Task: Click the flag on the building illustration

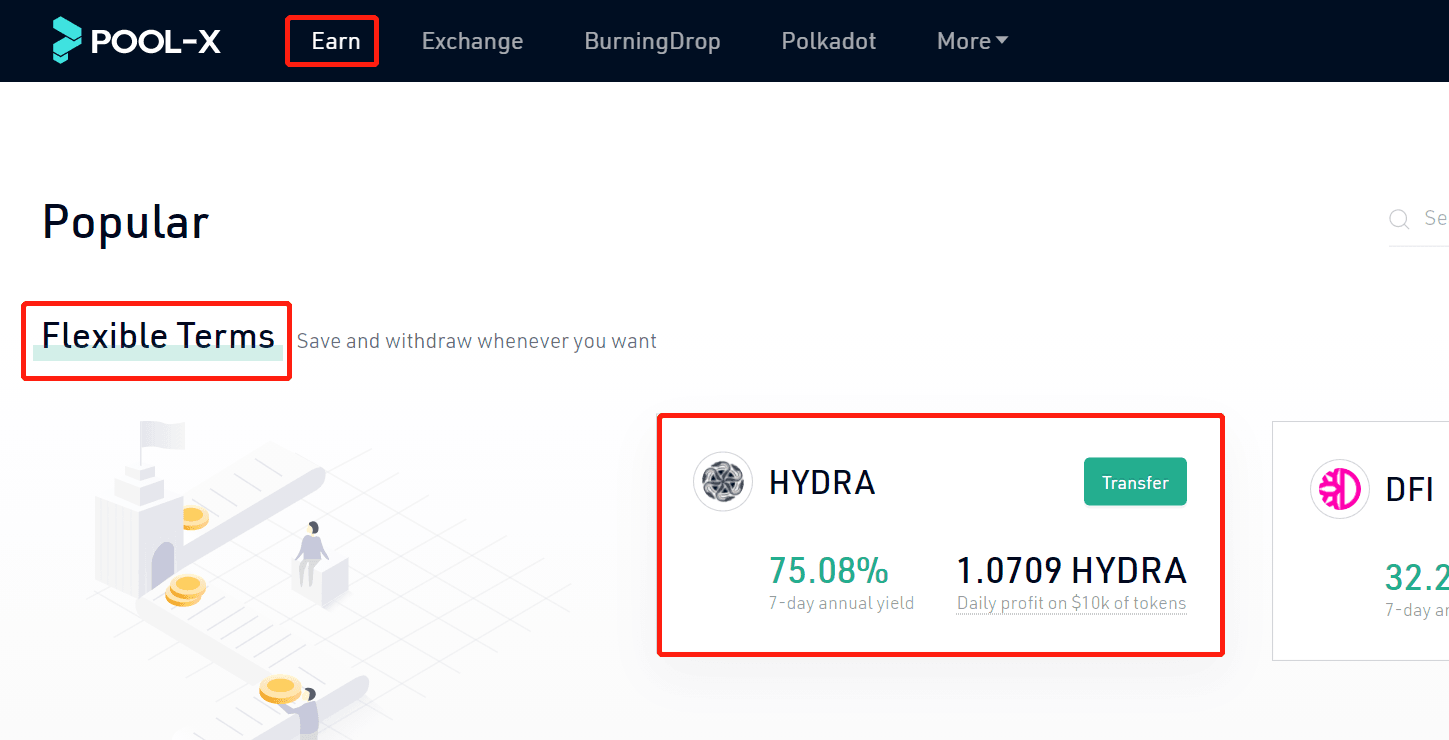Action: click(160, 436)
